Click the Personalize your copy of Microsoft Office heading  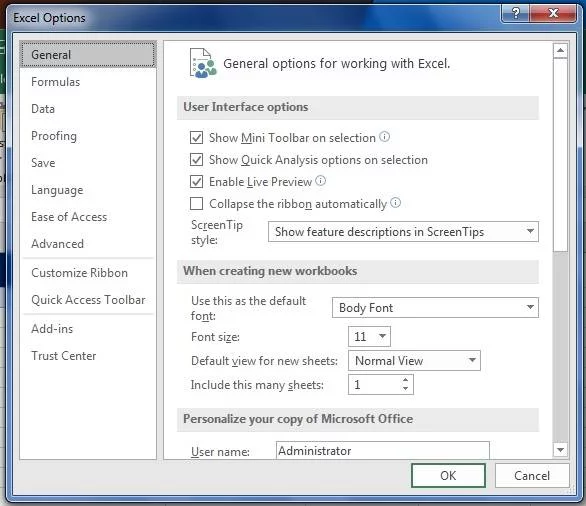coord(298,419)
